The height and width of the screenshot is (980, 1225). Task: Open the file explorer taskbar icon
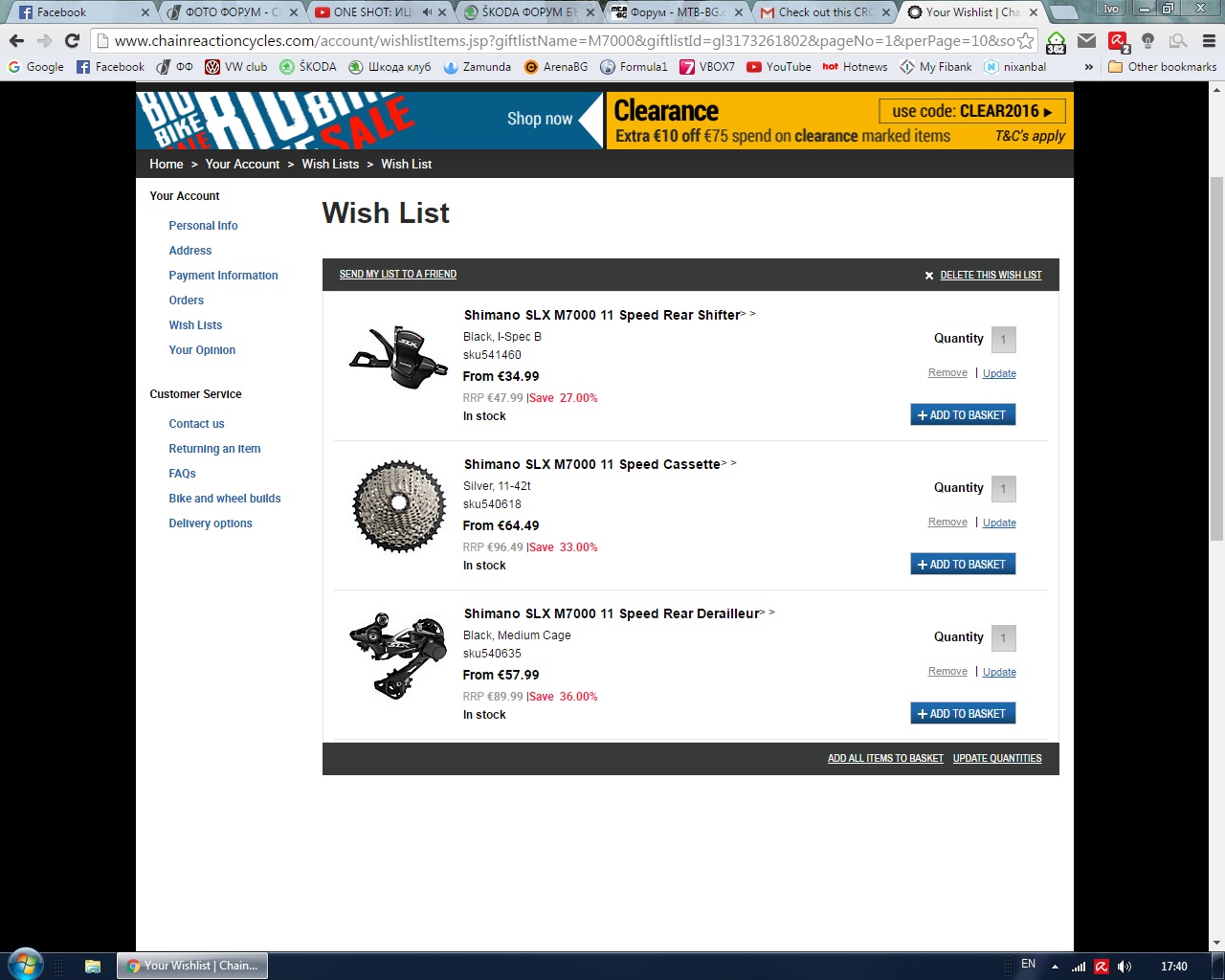coord(93,967)
